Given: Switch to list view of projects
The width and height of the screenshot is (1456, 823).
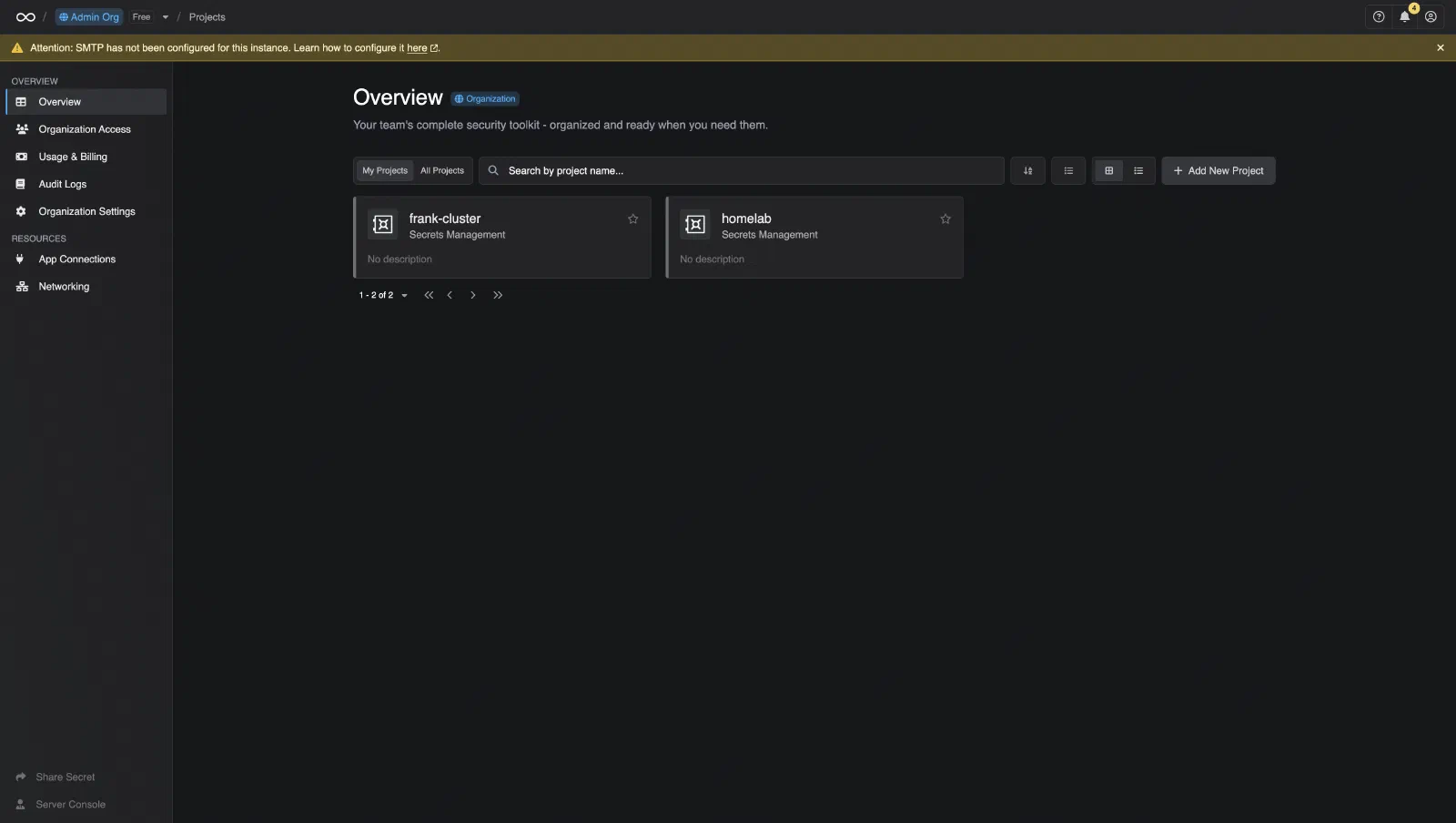Looking at the screenshot, I should (1138, 171).
